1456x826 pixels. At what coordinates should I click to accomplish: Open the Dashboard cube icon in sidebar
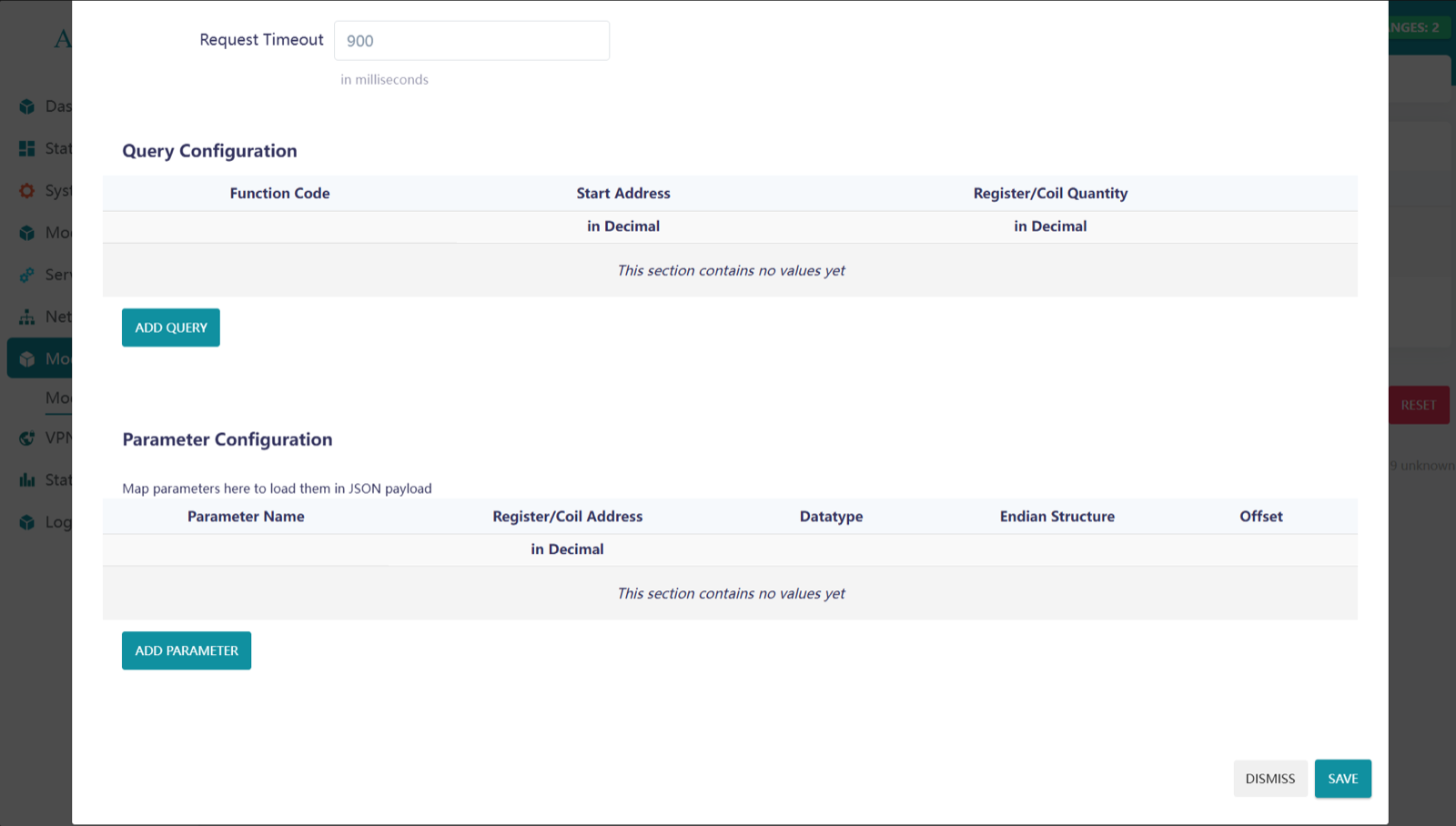pyautogui.click(x=27, y=106)
